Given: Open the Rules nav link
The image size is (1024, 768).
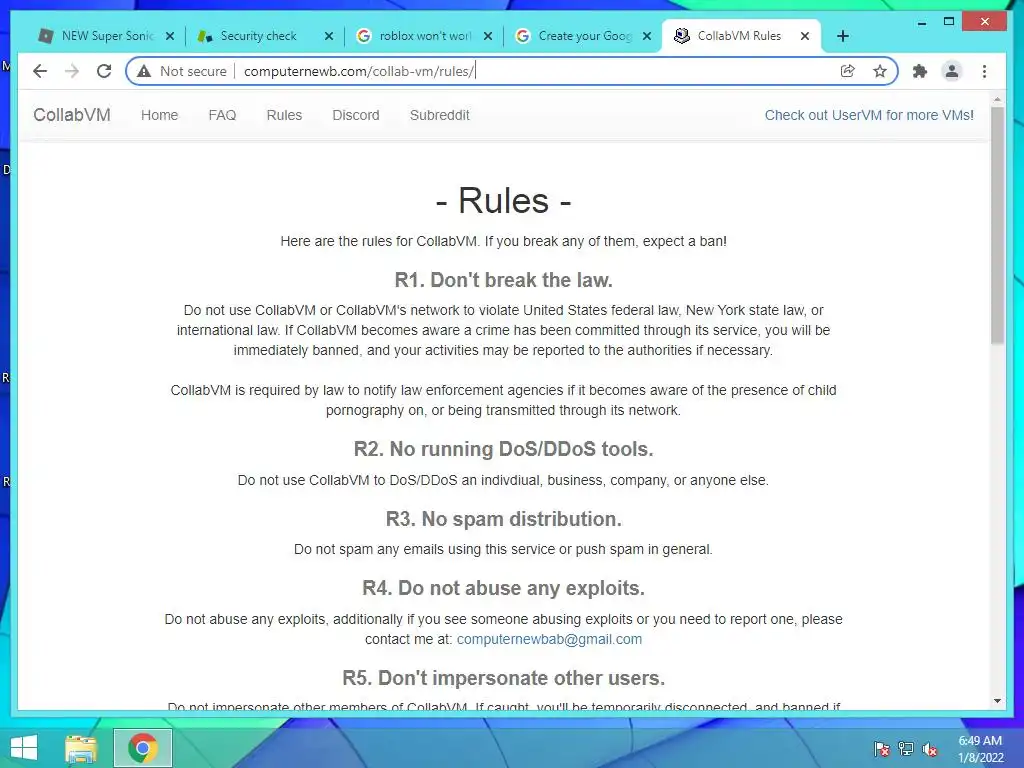Looking at the screenshot, I should 284,115.
